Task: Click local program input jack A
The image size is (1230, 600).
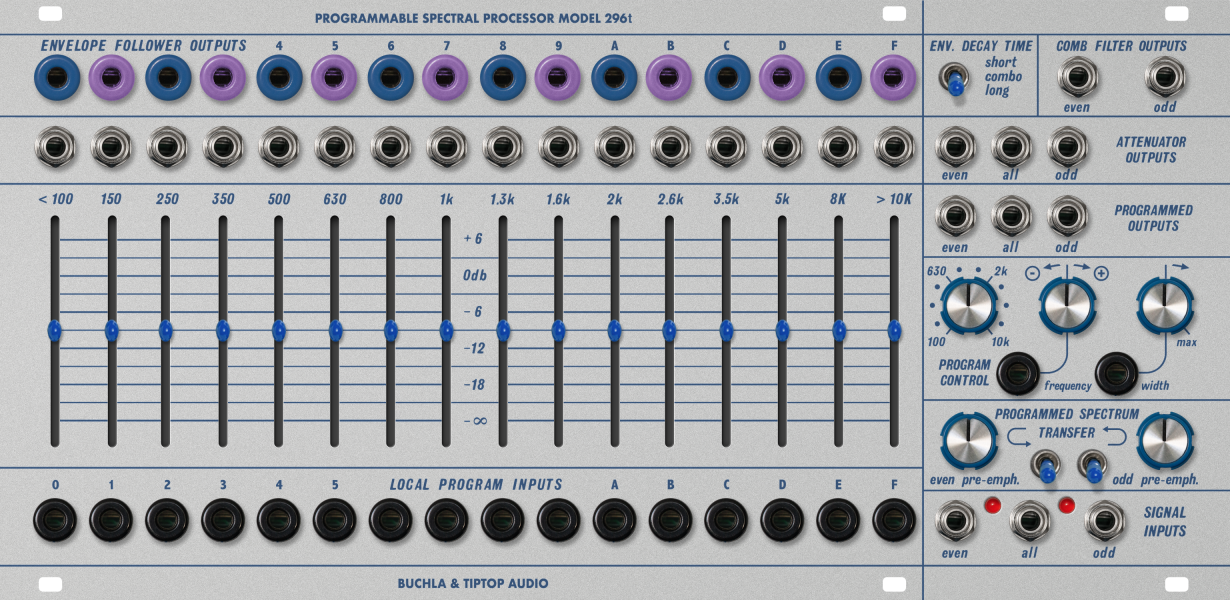Action: coord(615,520)
